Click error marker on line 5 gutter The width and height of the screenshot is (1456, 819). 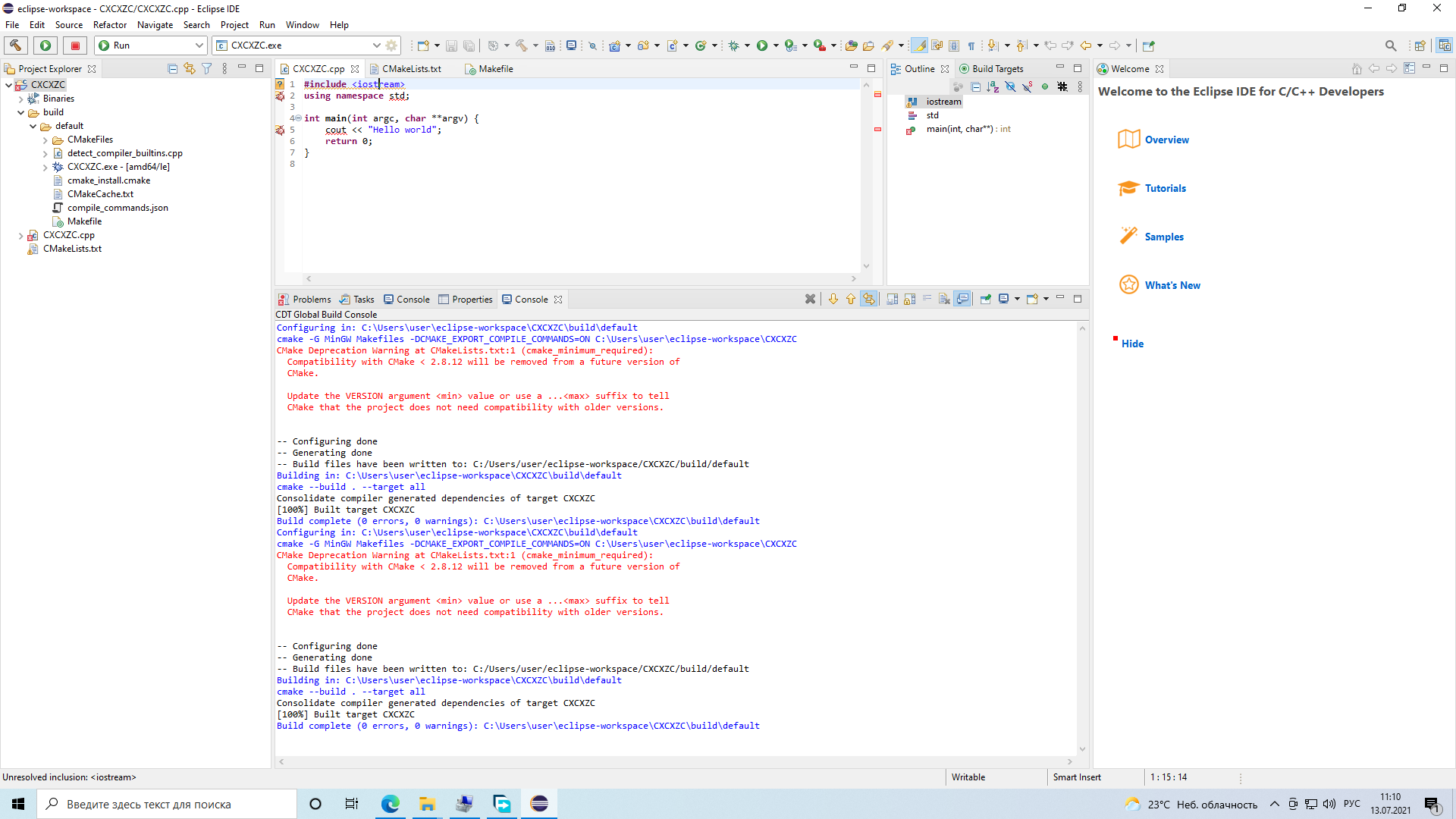coord(280,130)
